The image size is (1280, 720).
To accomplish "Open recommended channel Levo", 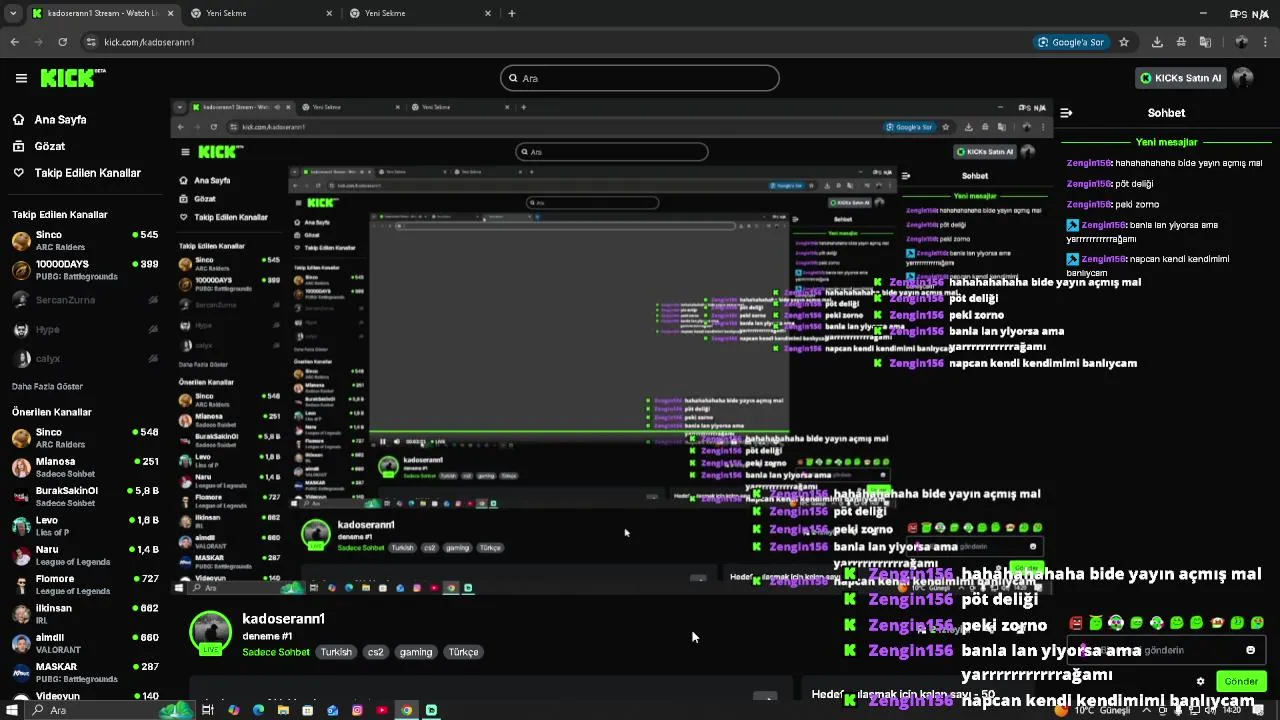I will pos(85,526).
